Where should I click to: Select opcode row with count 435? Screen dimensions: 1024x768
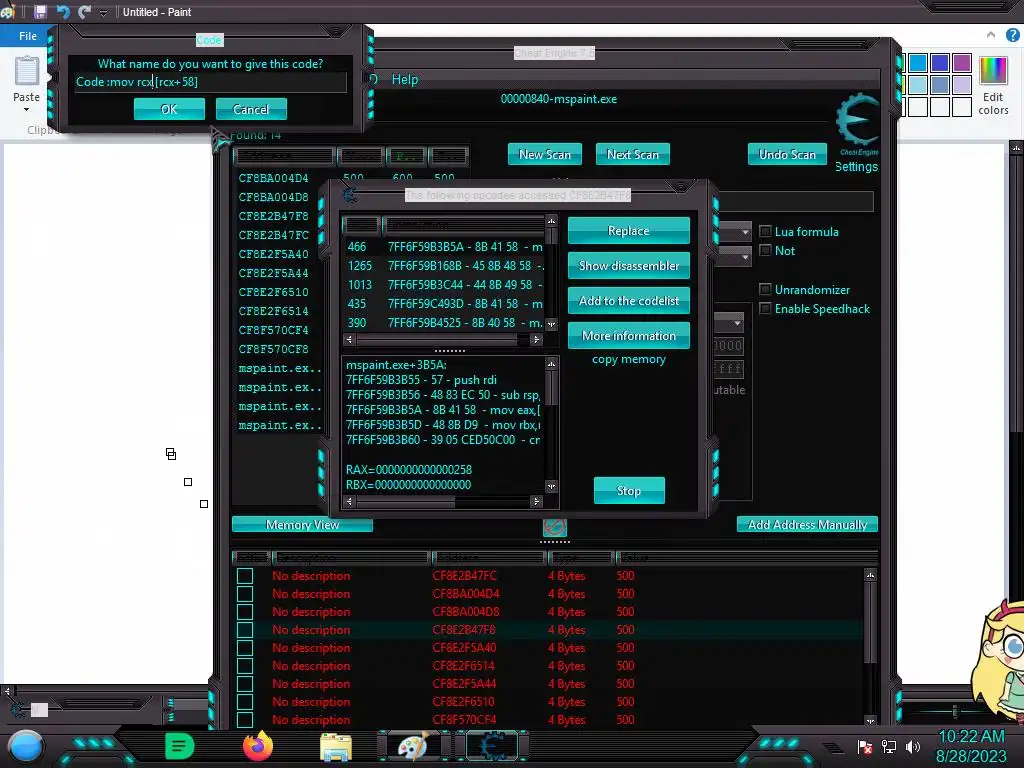tap(444, 304)
